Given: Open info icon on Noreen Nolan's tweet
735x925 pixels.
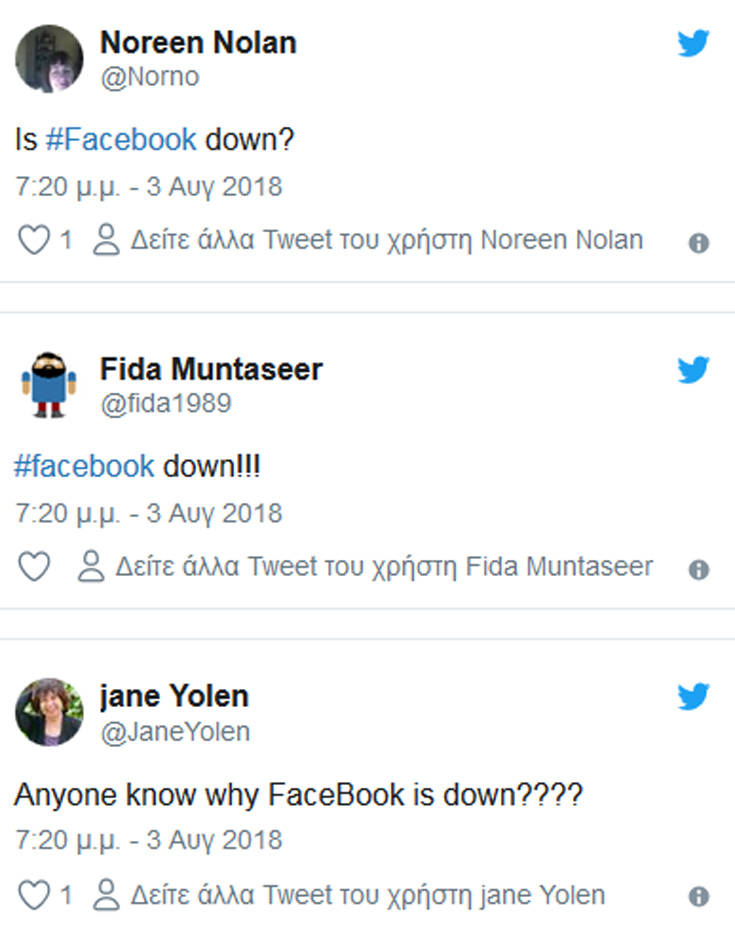Looking at the screenshot, I should click(x=699, y=243).
